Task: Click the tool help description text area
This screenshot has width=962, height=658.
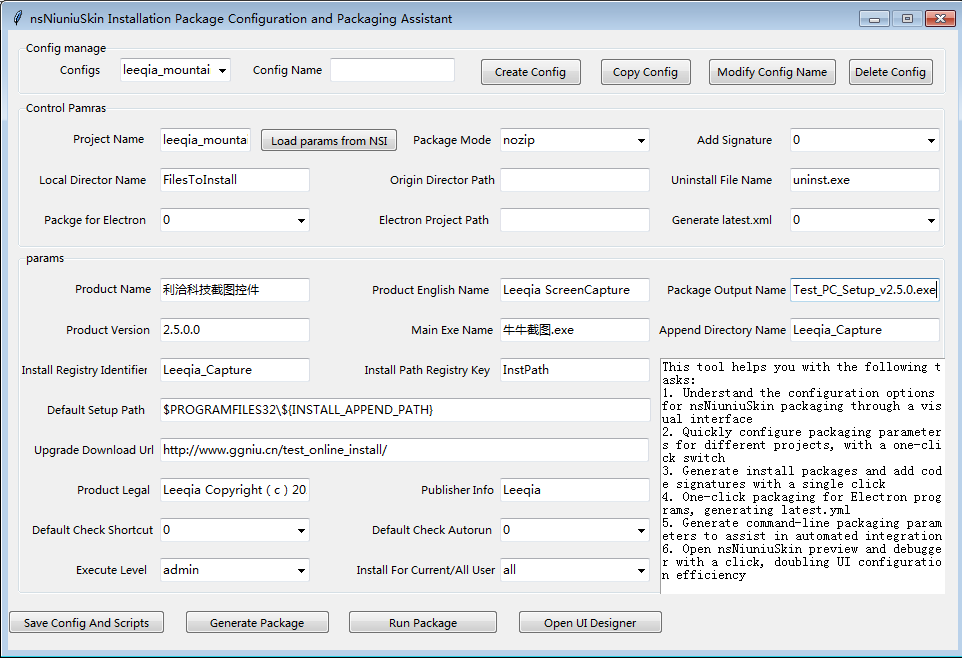Action: point(802,476)
